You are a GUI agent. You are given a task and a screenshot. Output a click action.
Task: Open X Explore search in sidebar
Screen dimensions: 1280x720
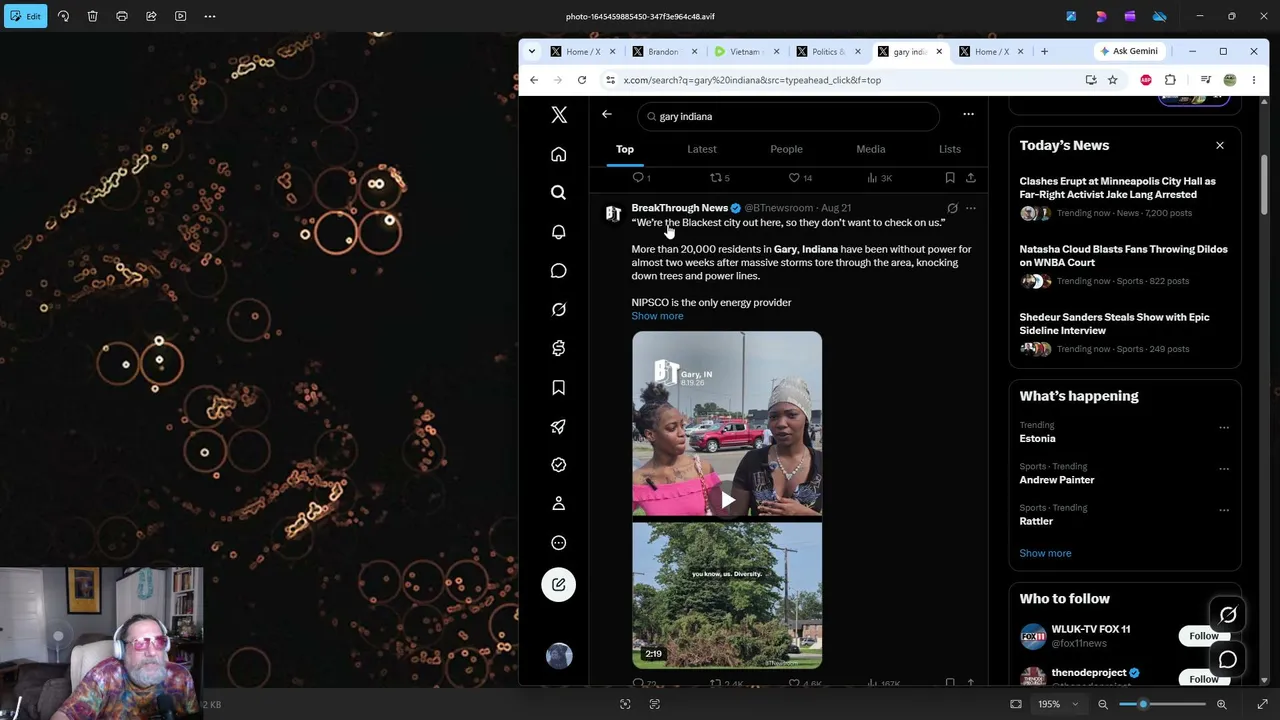[559, 193]
